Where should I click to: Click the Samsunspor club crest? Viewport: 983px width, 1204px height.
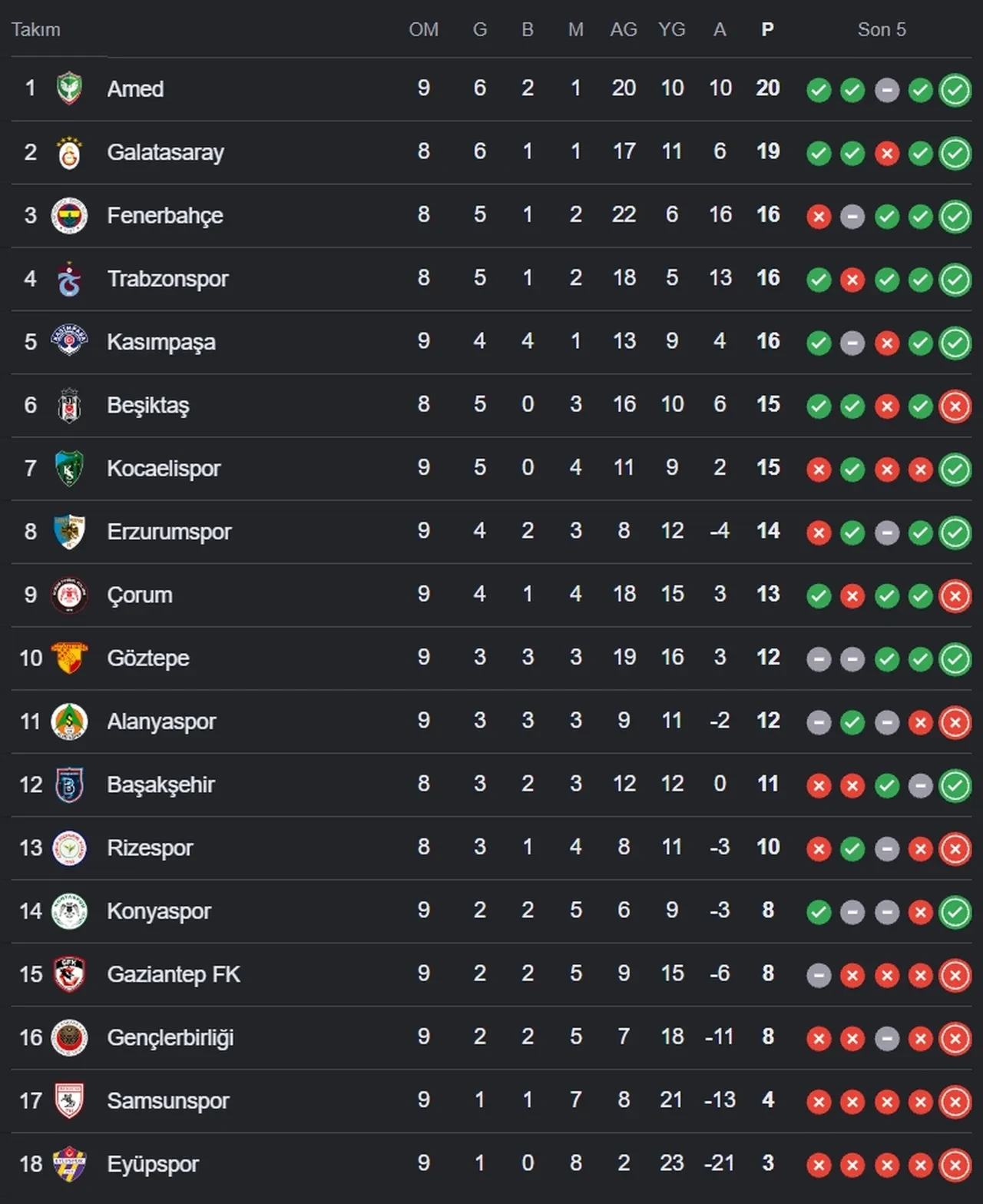(x=69, y=1101)
